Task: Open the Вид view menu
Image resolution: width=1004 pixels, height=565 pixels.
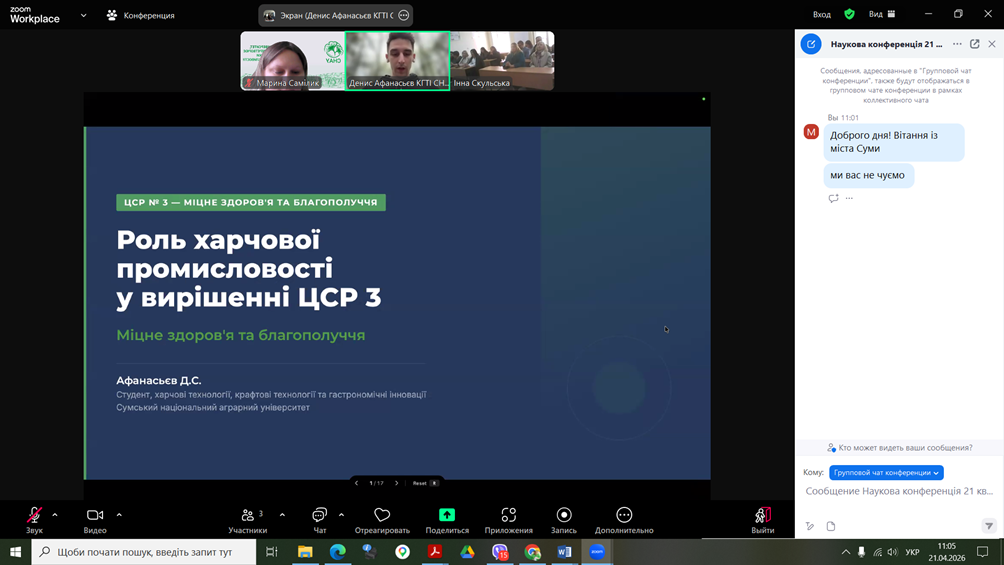Action: pyautogui.click(x=881, y=15)
